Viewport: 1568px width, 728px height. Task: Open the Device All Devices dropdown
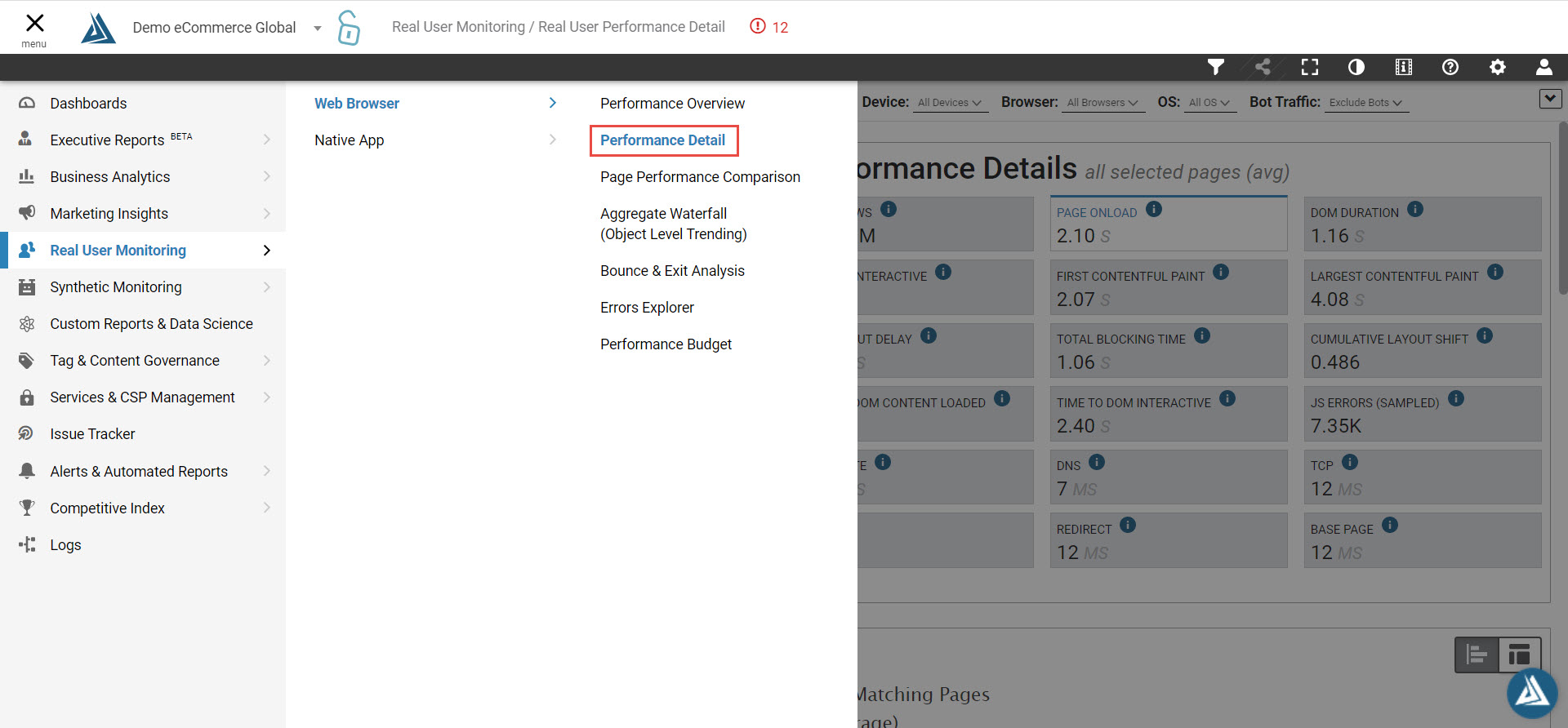click(x=950, y=103)
